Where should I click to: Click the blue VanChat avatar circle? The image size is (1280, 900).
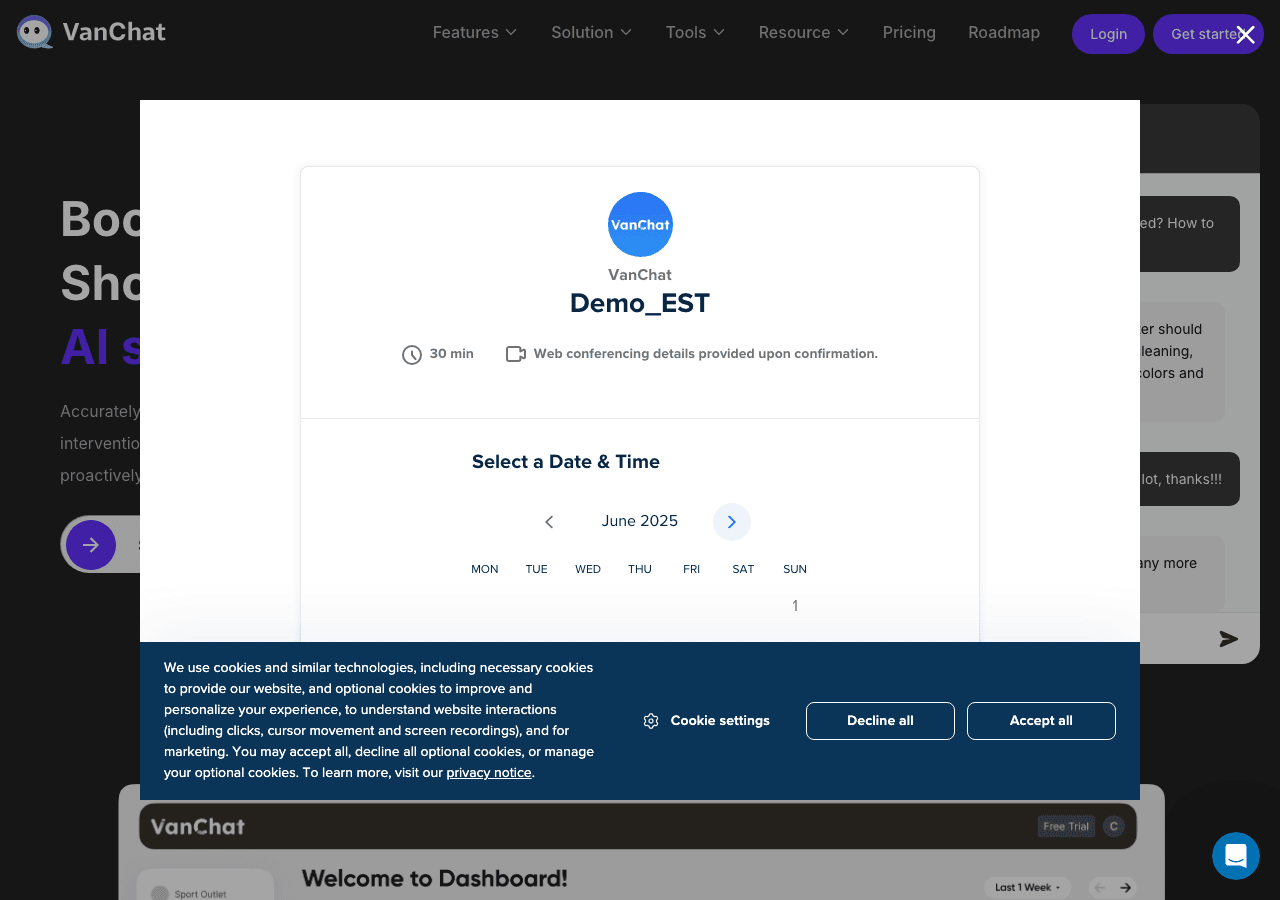[x=640, y=224]
